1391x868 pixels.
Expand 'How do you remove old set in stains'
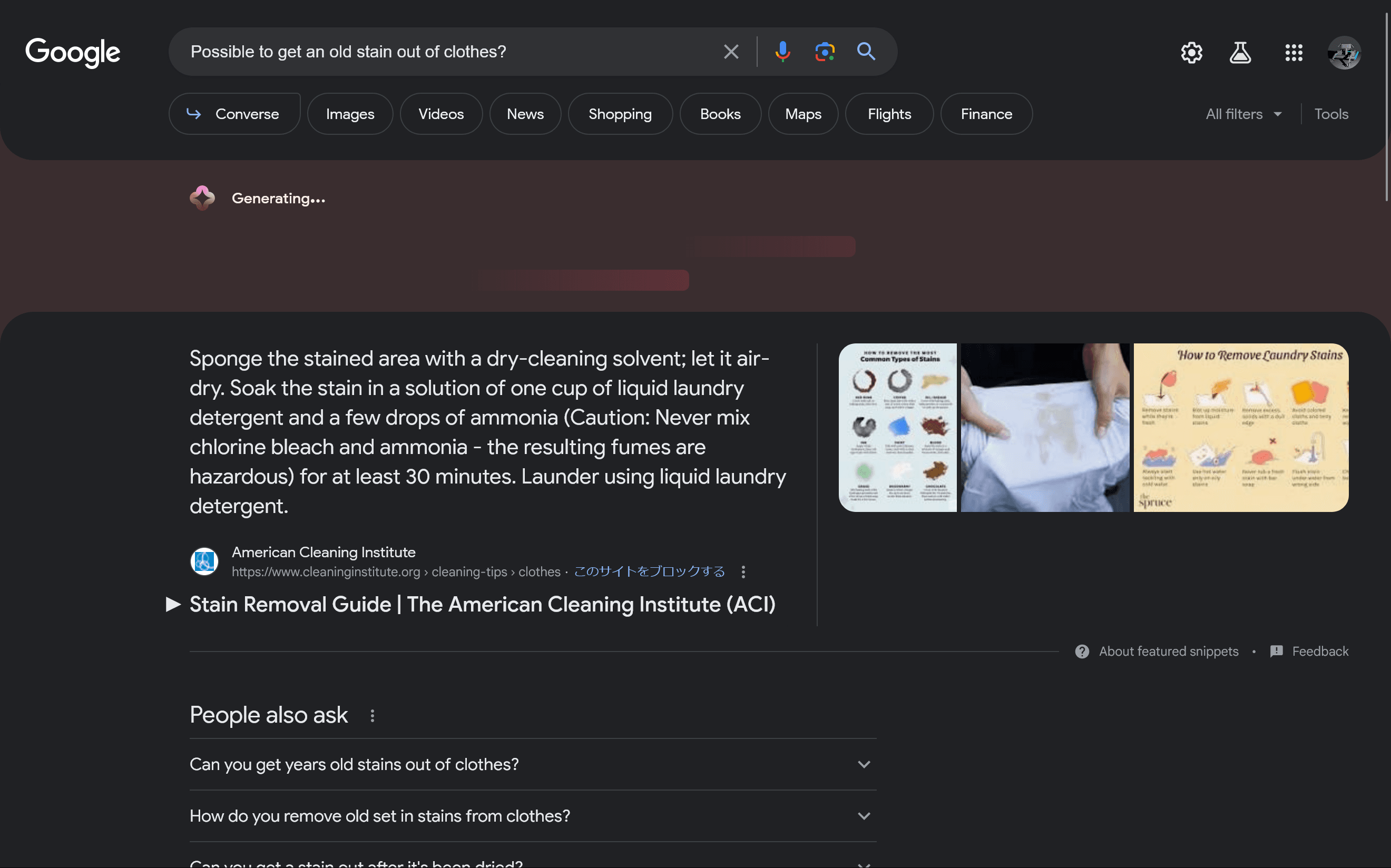[x=532, y=816]
